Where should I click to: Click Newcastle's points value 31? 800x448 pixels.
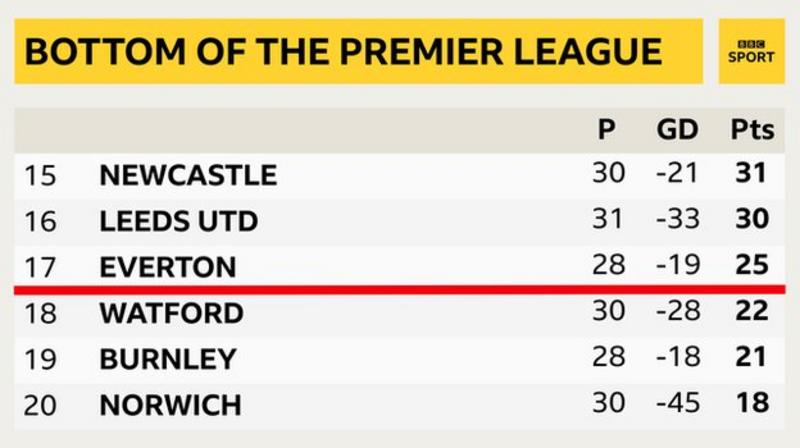[751, 173]
